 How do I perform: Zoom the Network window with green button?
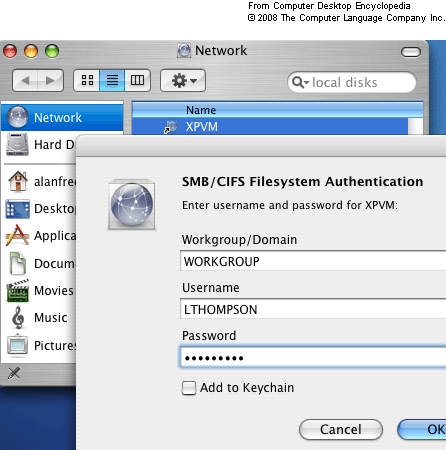coord(52,52)
